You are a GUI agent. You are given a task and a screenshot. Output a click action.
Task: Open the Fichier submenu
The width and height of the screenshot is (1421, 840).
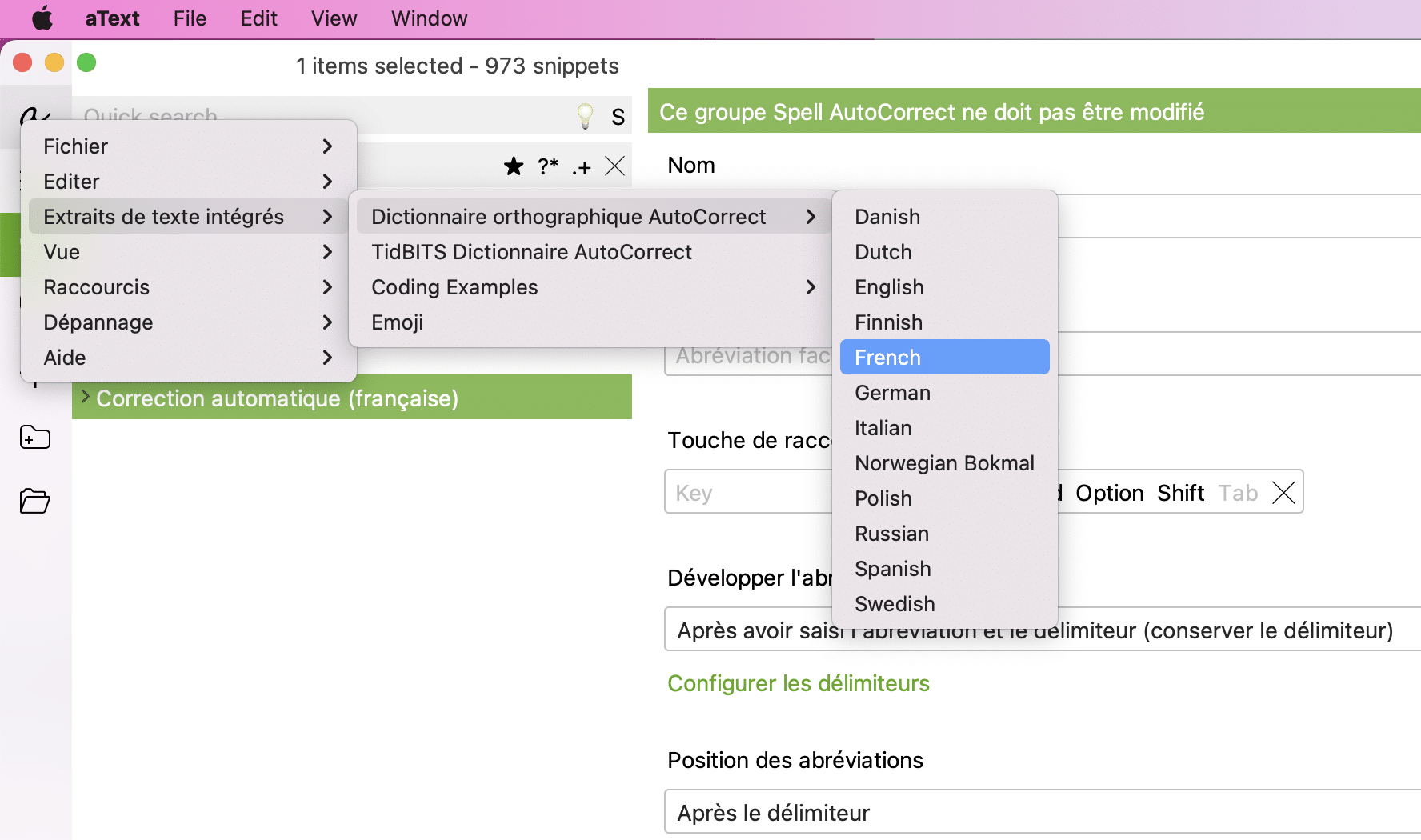tap(189, 146)
